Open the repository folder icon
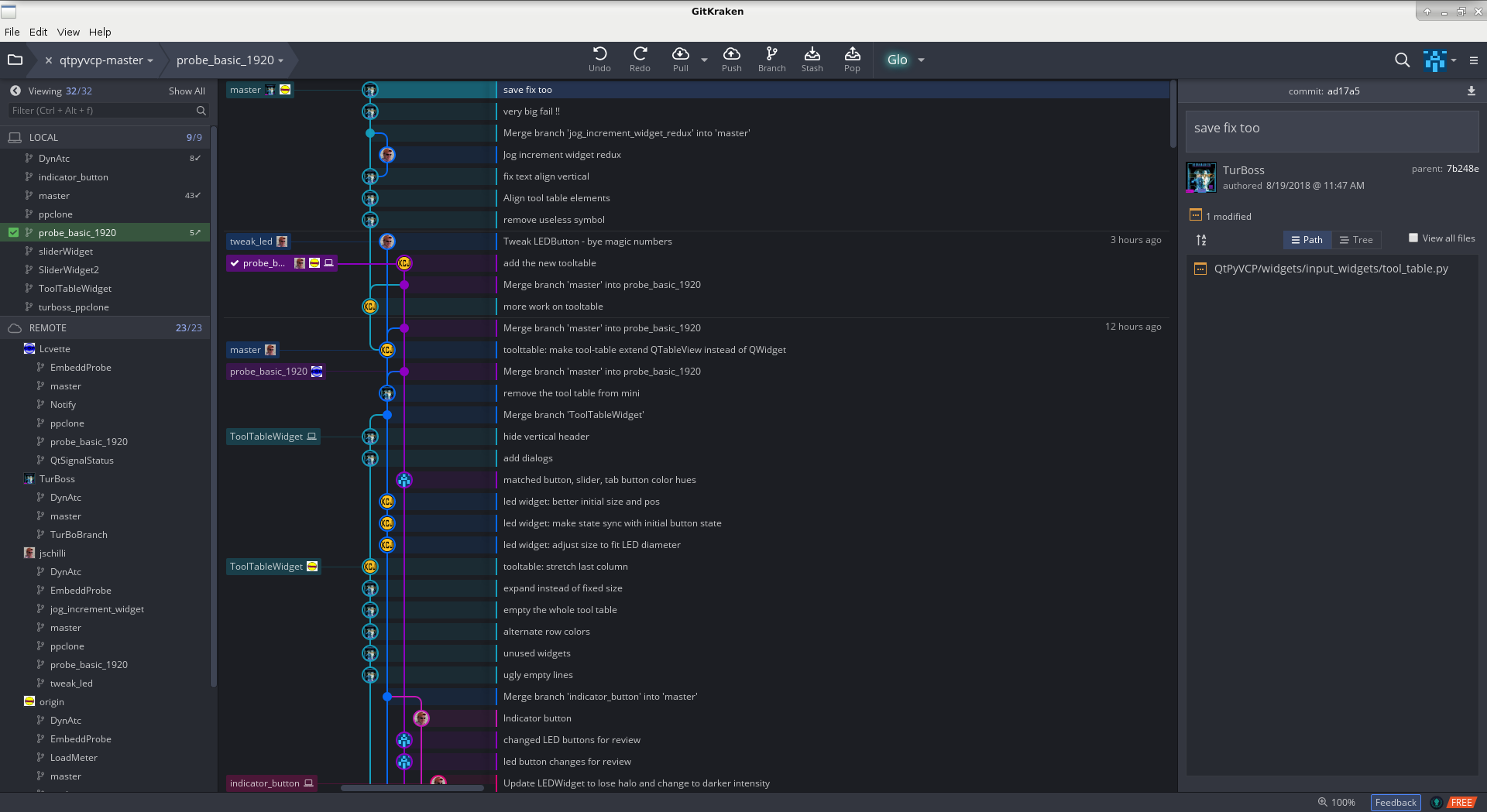This screenshot has height=812, width=1487. [x=15, y=60]
